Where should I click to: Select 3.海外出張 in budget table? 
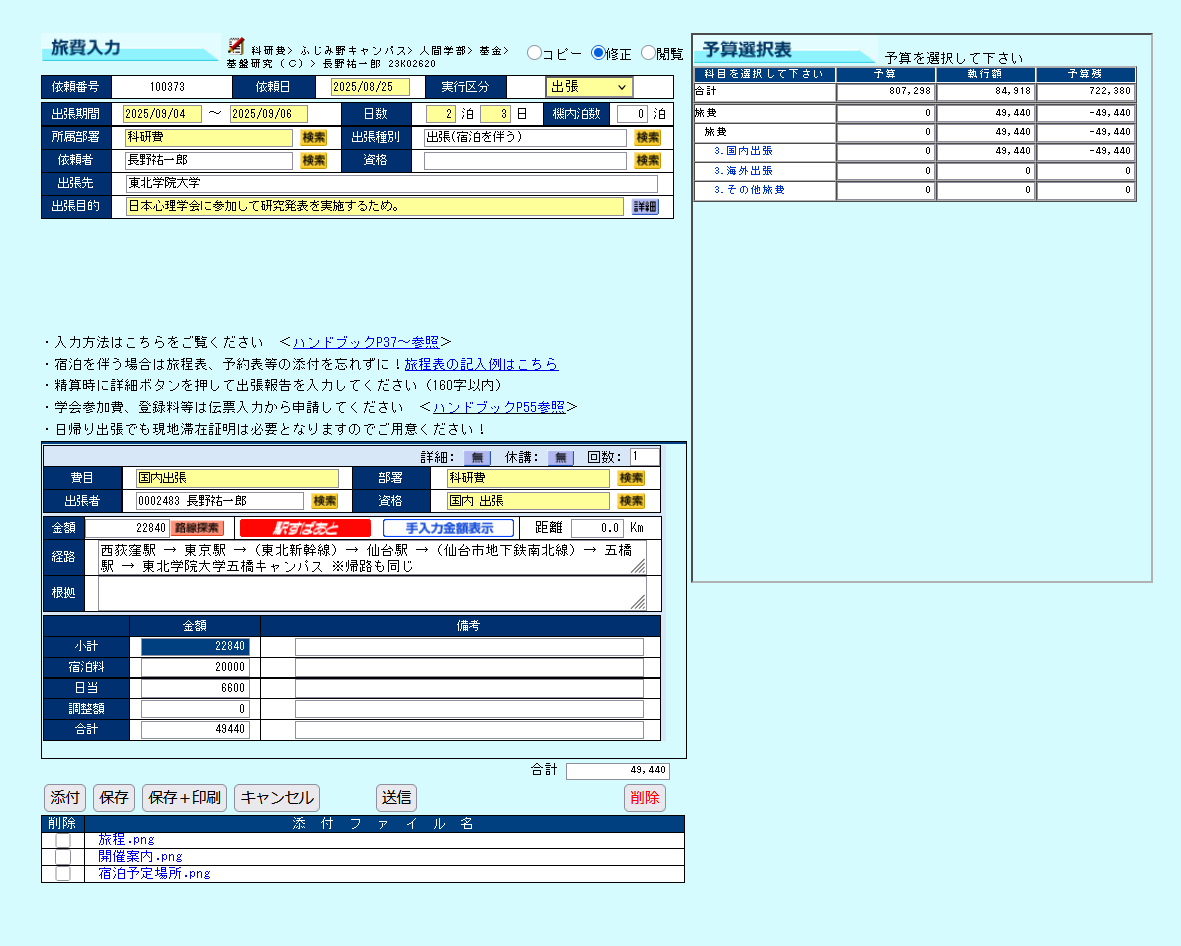coord(743,171)
